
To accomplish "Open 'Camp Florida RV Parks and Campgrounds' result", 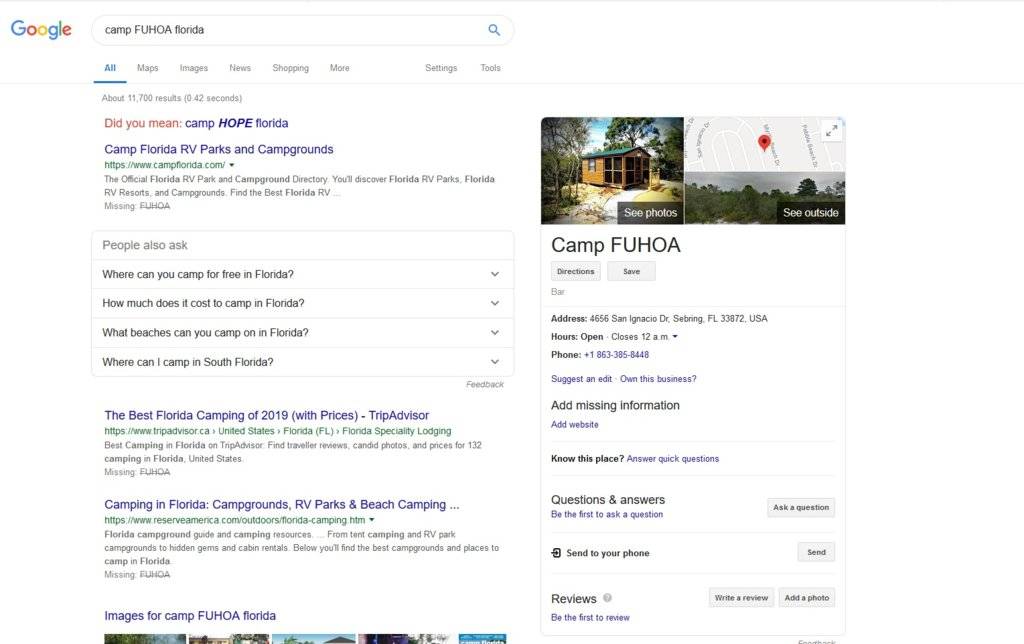I will pyautogui.click(x=218, y=149).
